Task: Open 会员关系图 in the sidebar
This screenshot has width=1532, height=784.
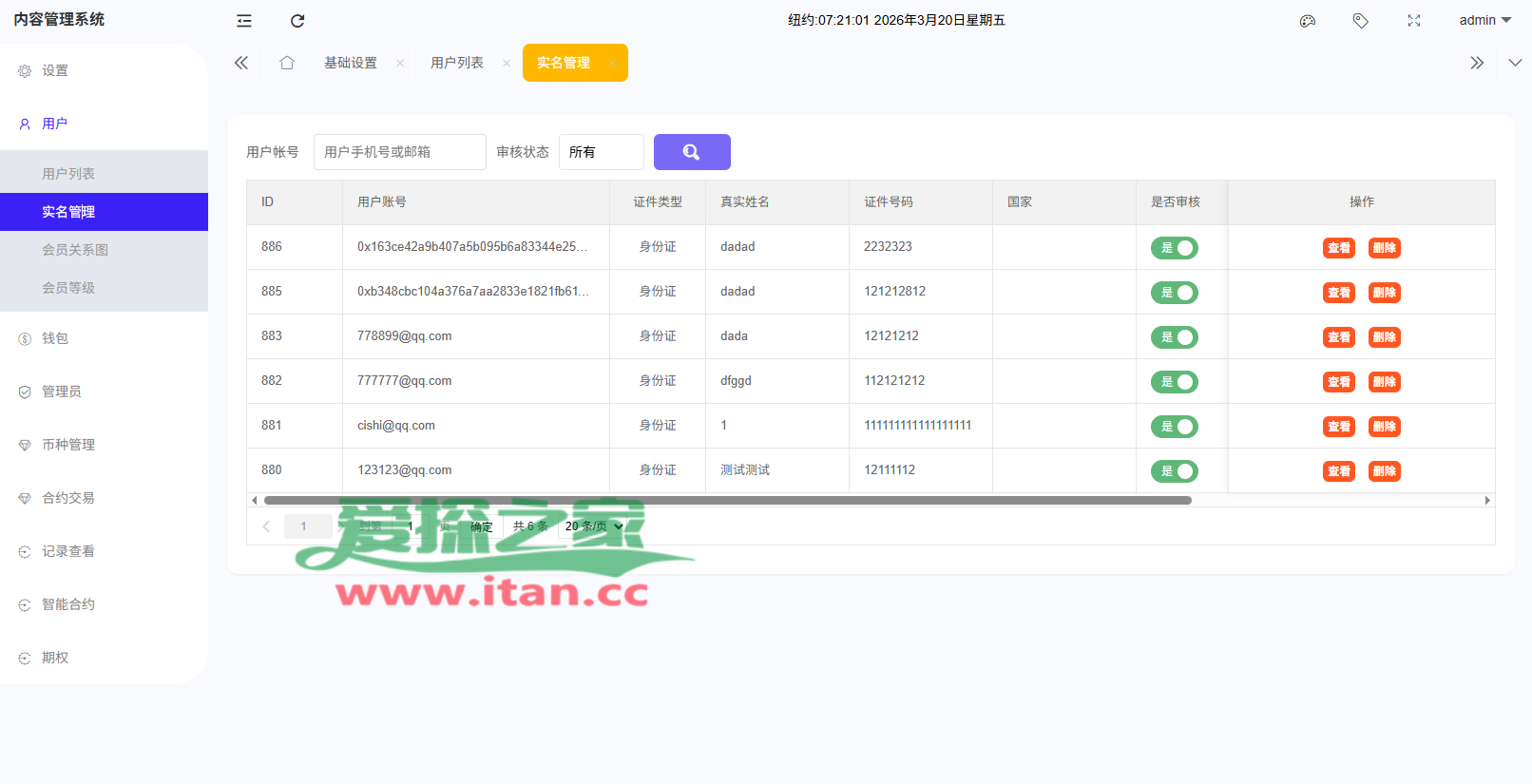Action: click(x=75, y=250)
